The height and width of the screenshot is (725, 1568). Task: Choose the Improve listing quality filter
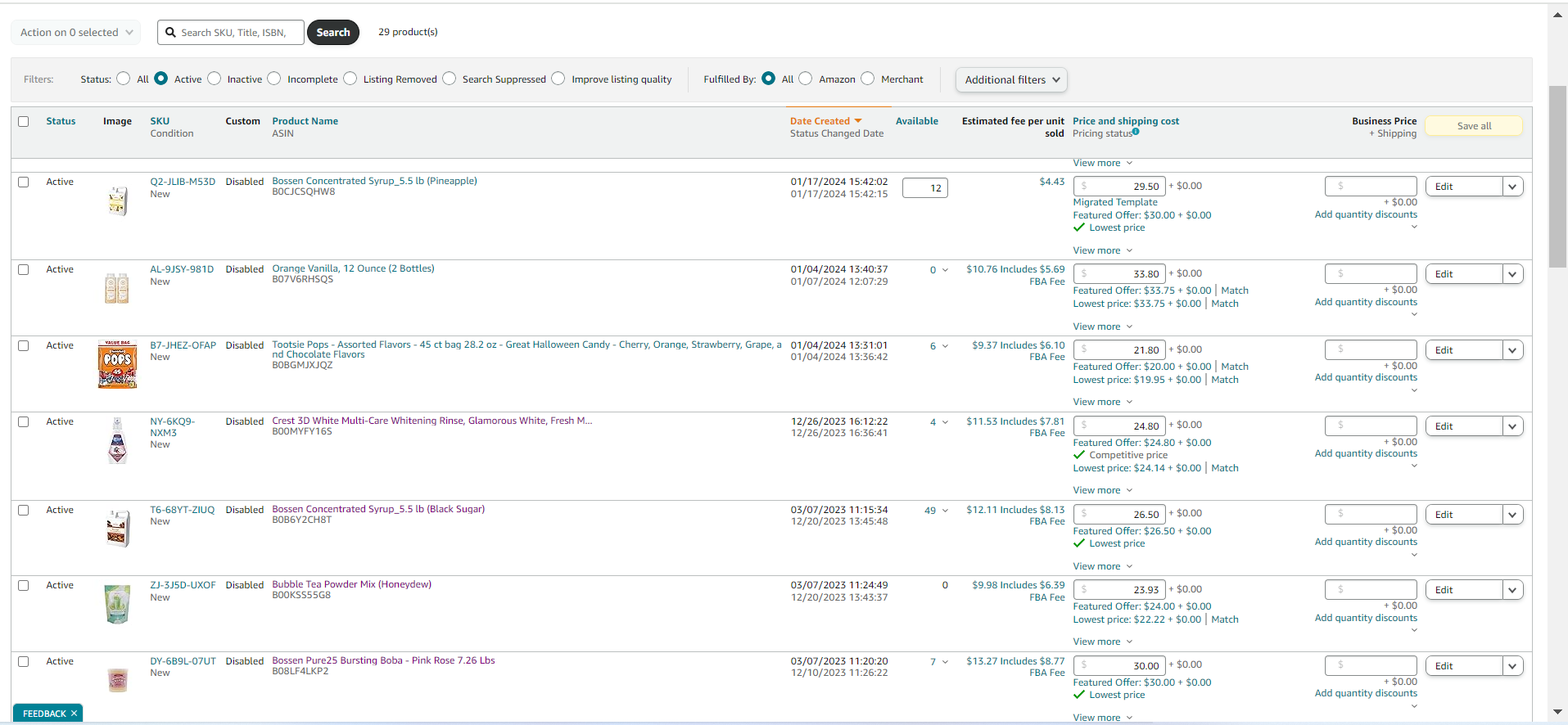point(558,79)
